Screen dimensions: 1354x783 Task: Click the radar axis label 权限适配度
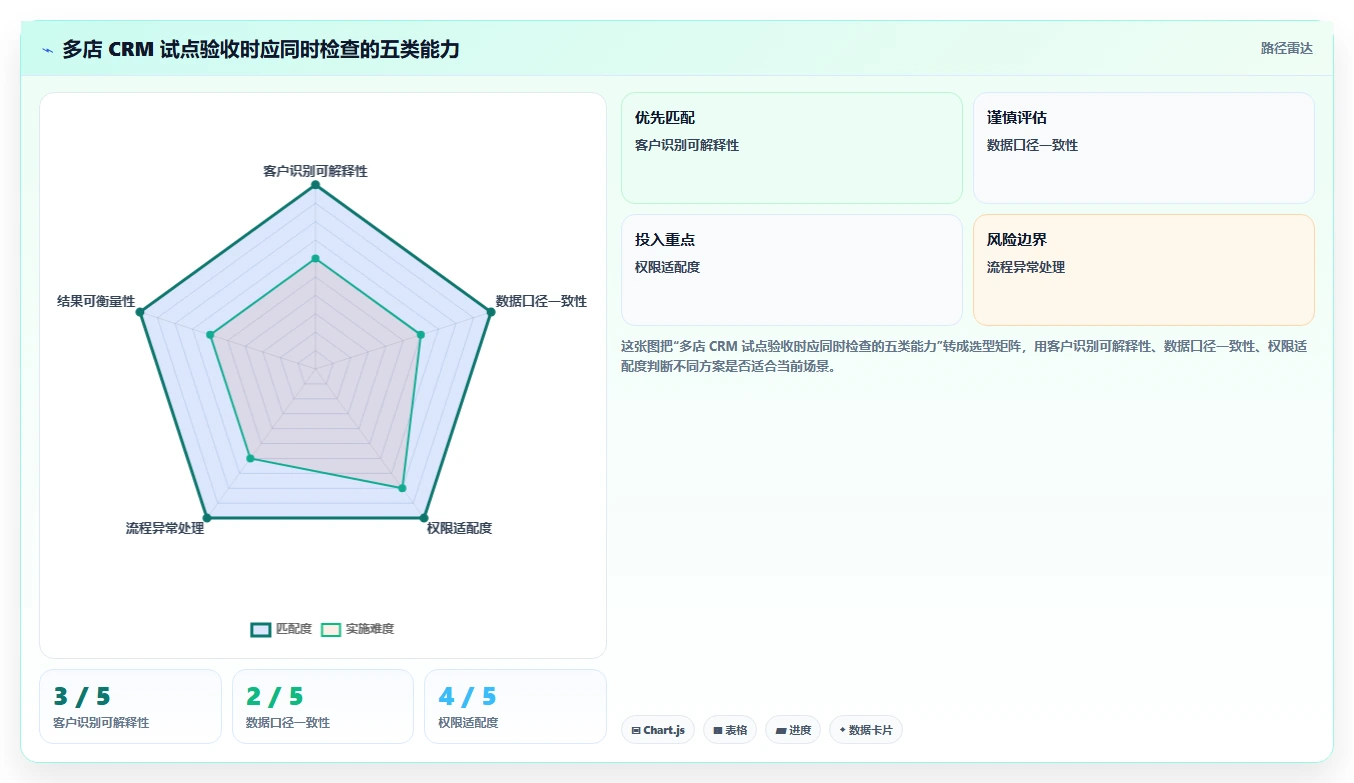(x=459, y=528)
